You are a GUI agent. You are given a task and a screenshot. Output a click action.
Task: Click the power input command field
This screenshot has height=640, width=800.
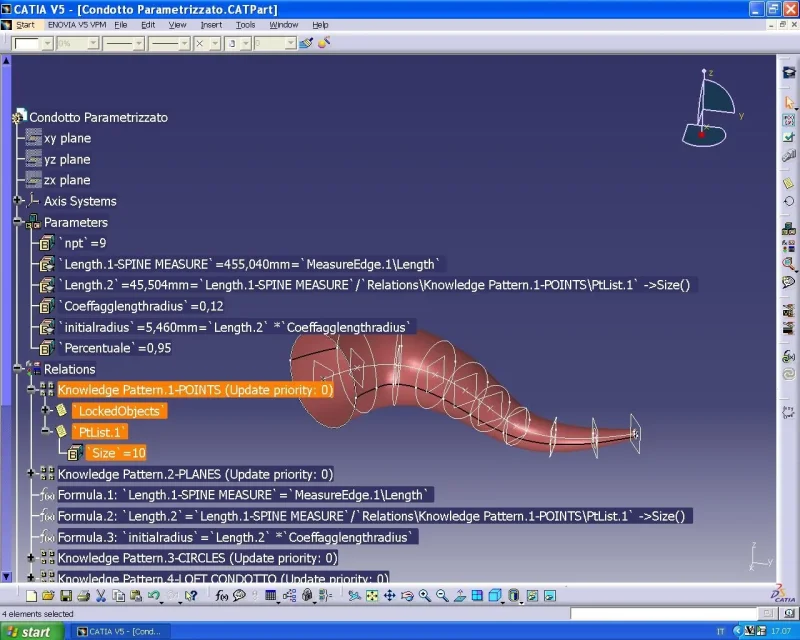click(663, 613)
